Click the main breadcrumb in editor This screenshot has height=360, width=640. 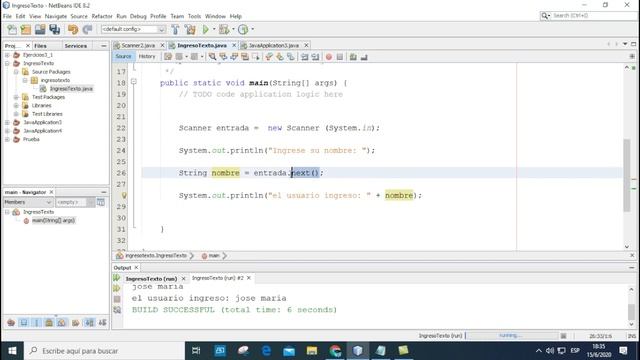(x=214, y=256)
